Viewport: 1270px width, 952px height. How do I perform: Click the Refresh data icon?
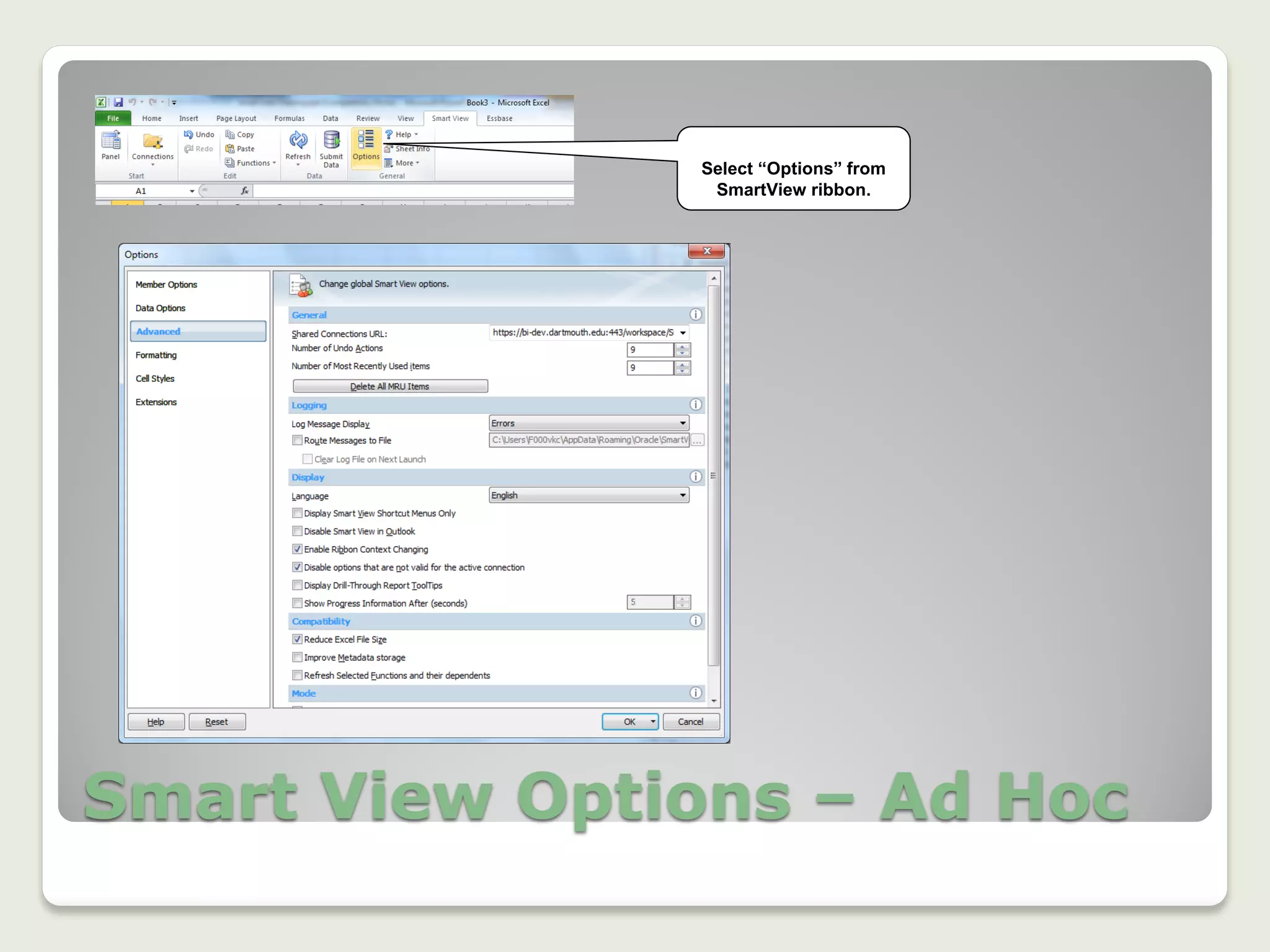tap(298, 140)
